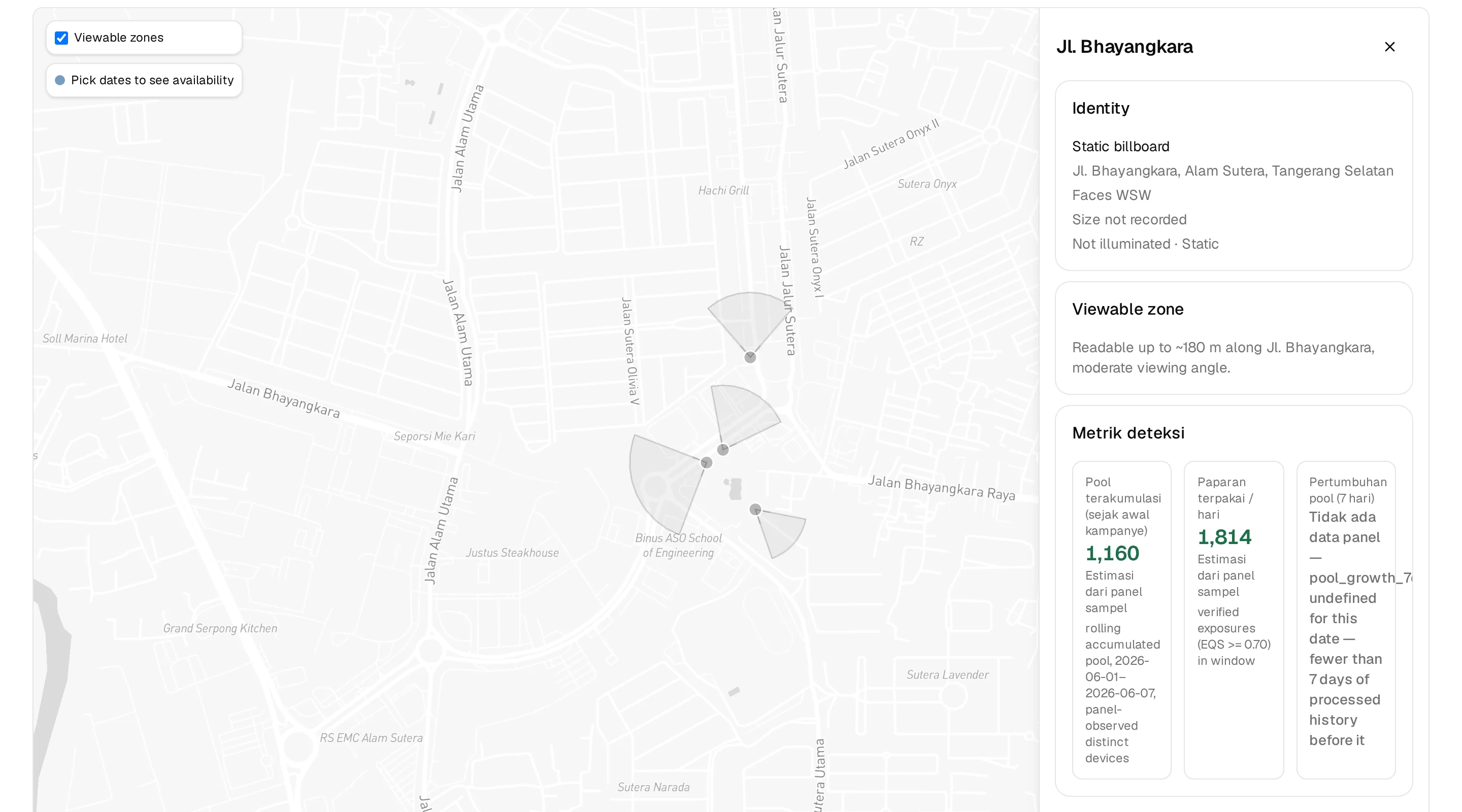Click the RS EMC Alam Sutera label
Image resolution: width=1462 pixels, height=812 pixels.
pyautogui.click(x=371, y=738)
